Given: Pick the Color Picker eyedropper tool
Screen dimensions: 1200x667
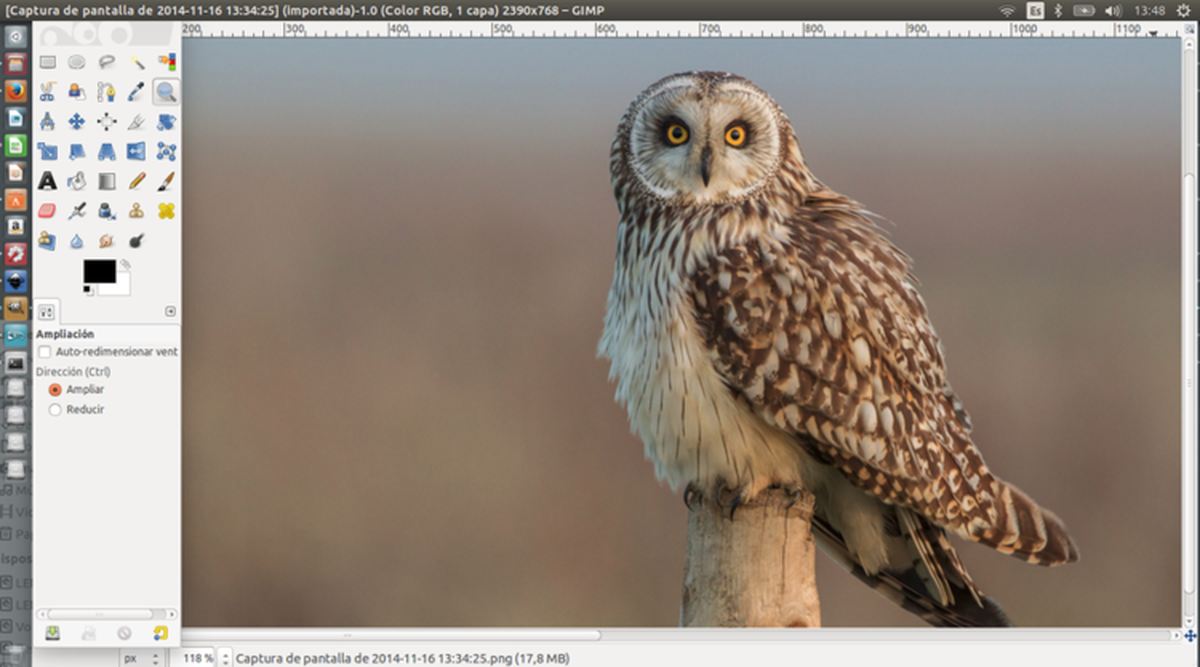Looking at the screenshot, I should pyautogui.click(x=136, y=92).
